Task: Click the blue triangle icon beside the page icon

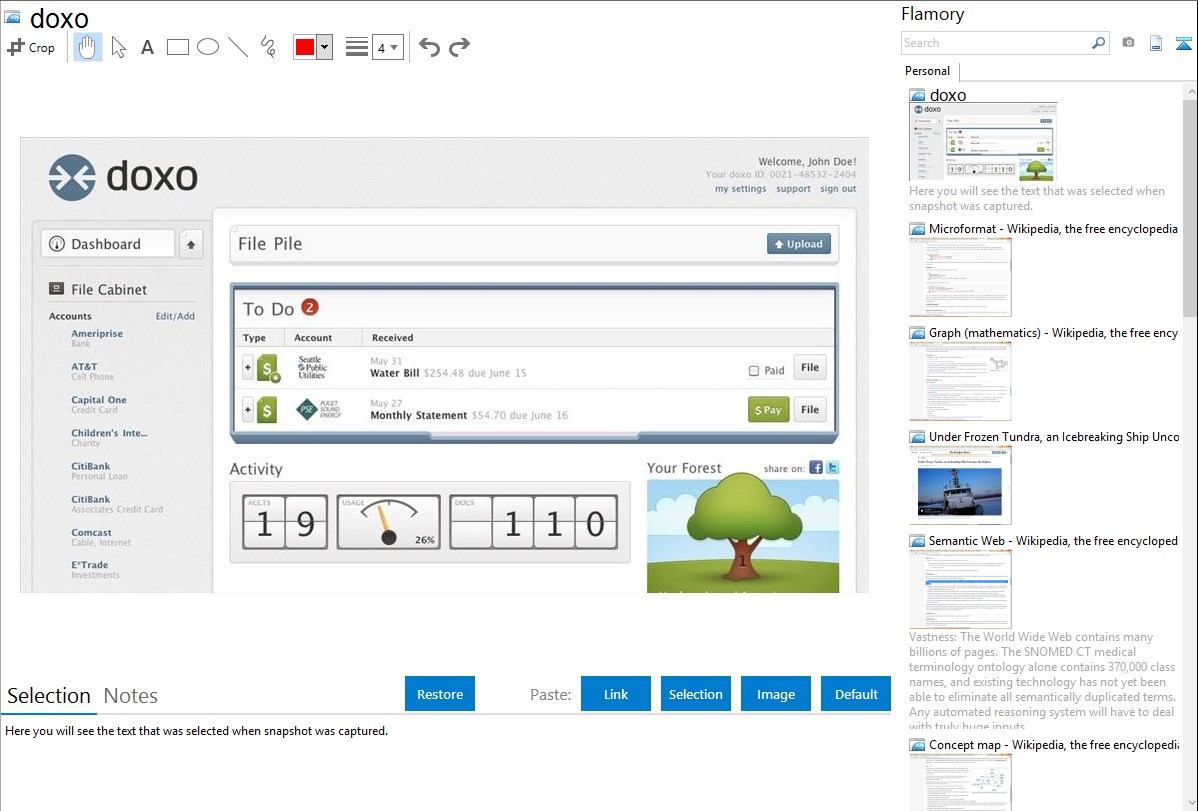Action: [1183, 43]
